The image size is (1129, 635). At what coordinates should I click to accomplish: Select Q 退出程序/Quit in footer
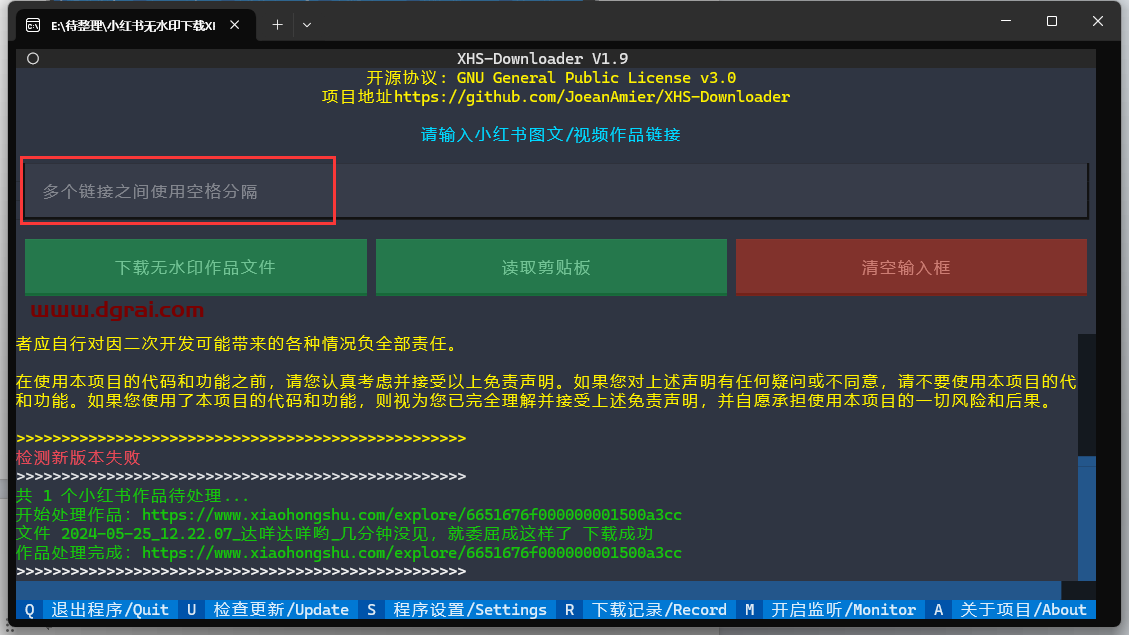coord(97,610)
